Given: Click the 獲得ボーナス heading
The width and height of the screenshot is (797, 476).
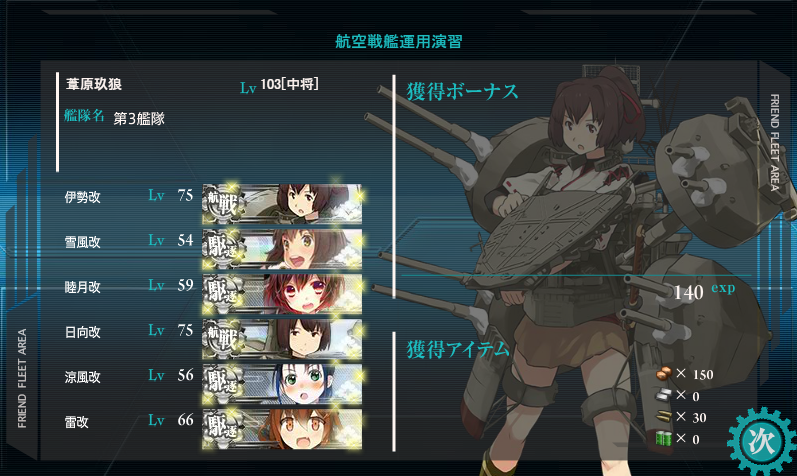Looking at the screenshot, I should pyautogui.click(x=462, y=92).
